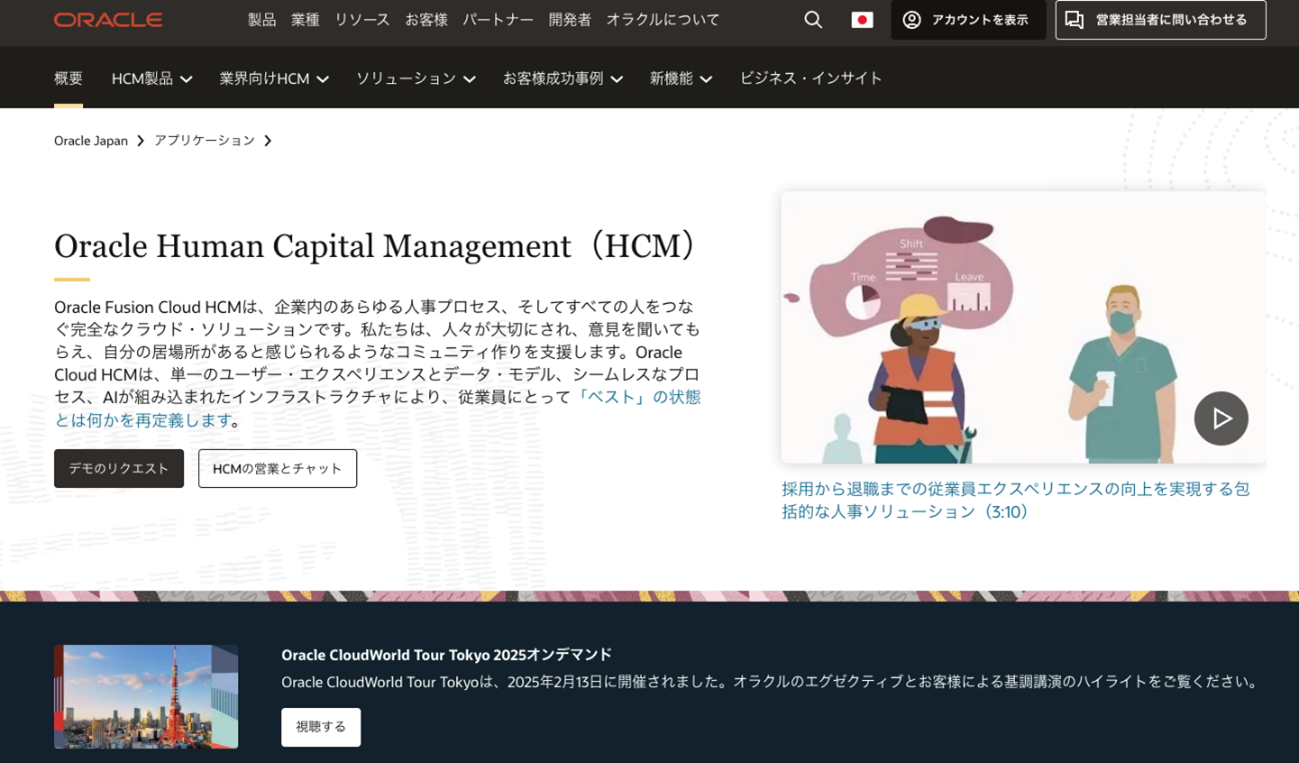The height and width of the screenshot is (763, 1299).
Task: Expand the 新機能 dropdown
Action: 681,78
